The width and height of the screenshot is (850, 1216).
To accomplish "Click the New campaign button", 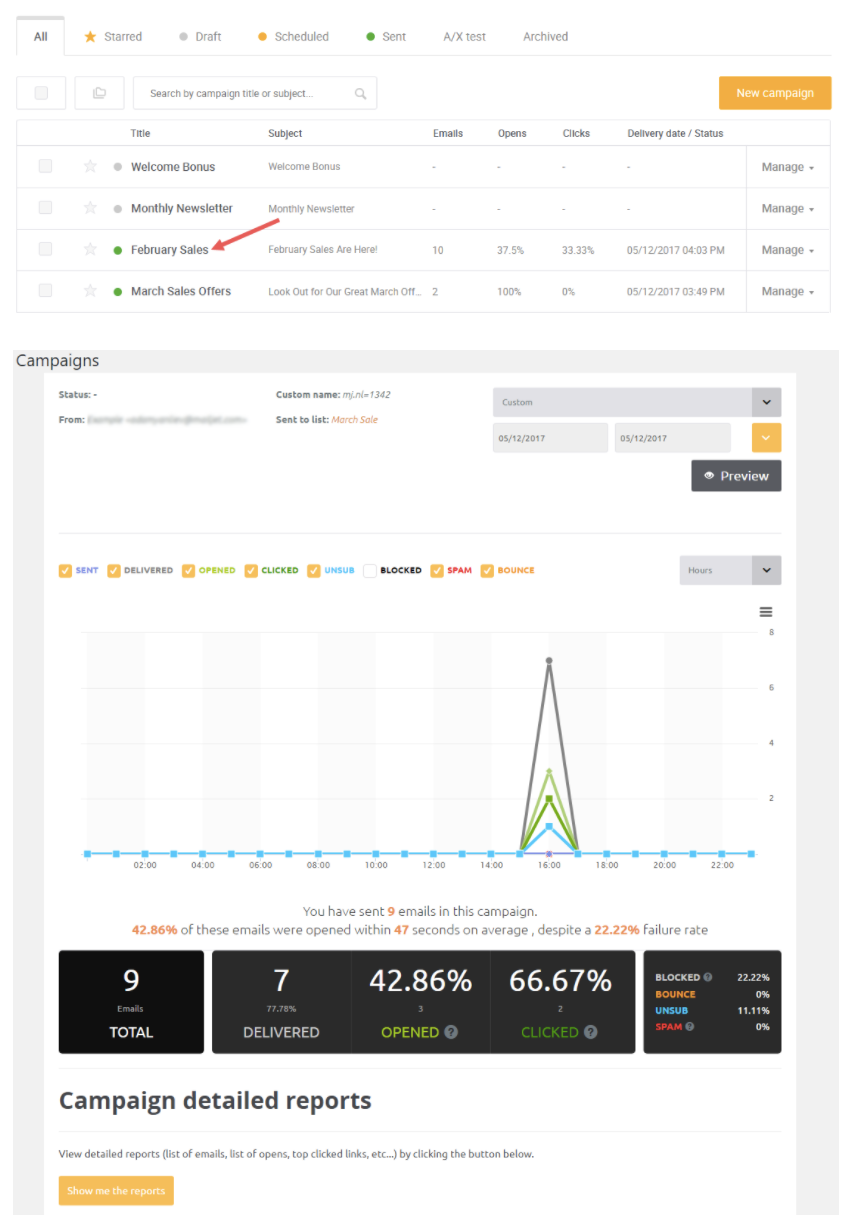I will (775, 93).
